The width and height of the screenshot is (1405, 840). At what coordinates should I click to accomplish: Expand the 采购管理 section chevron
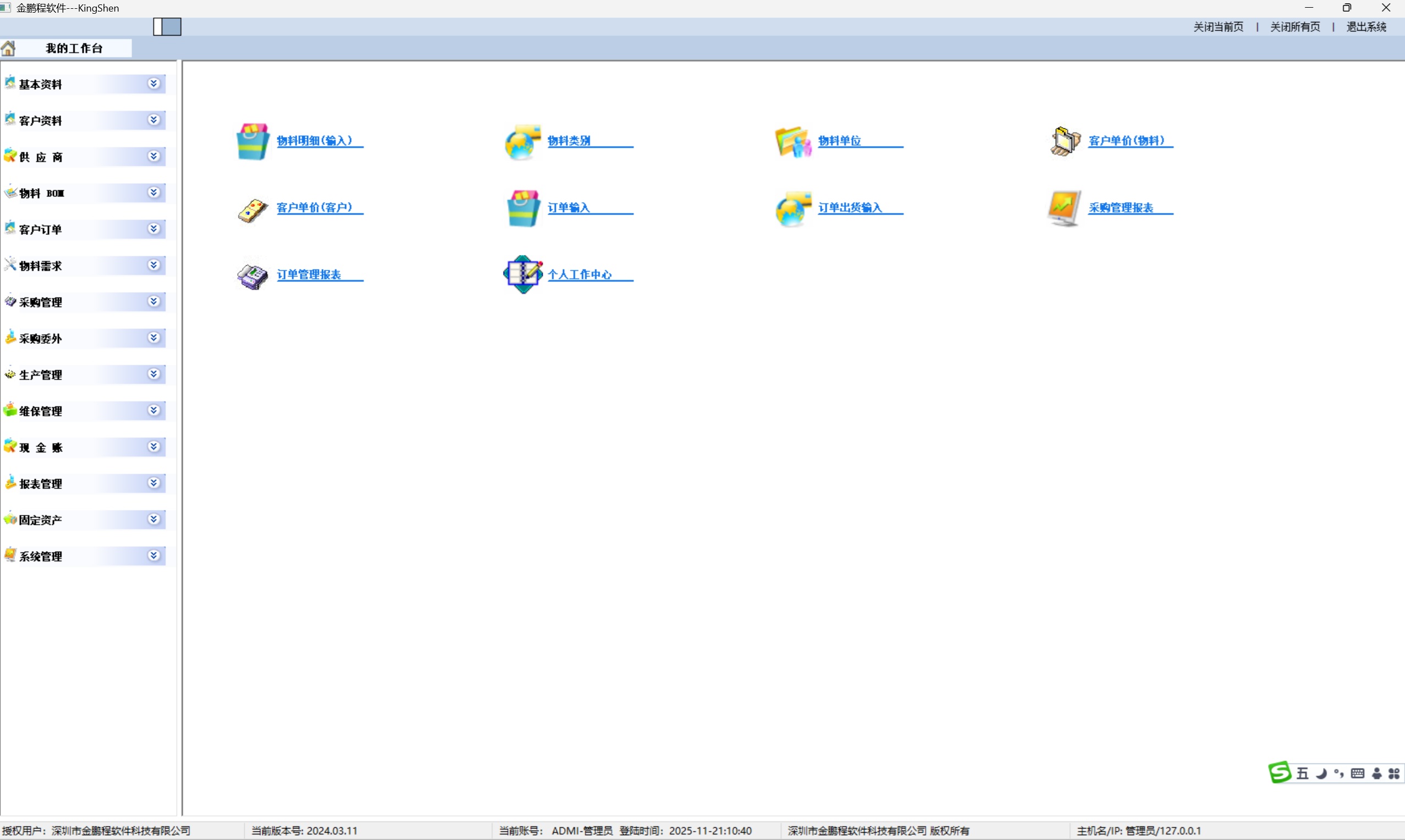(154, 301)
